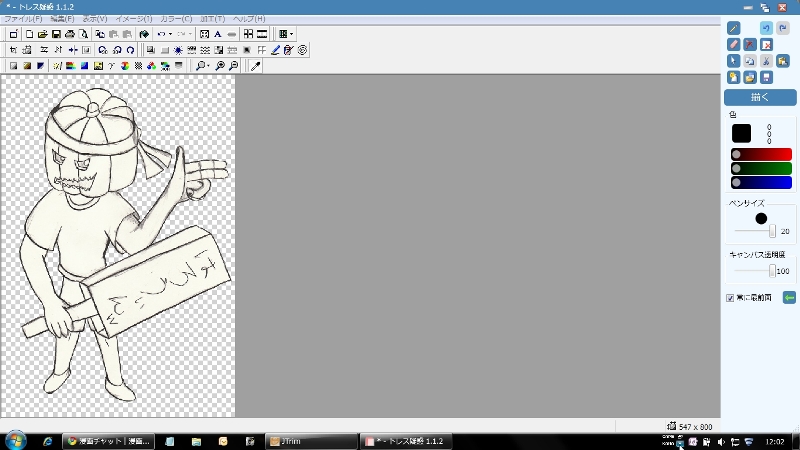
Task: Open the ファイル(F) menu
Action: pos(23,19)
